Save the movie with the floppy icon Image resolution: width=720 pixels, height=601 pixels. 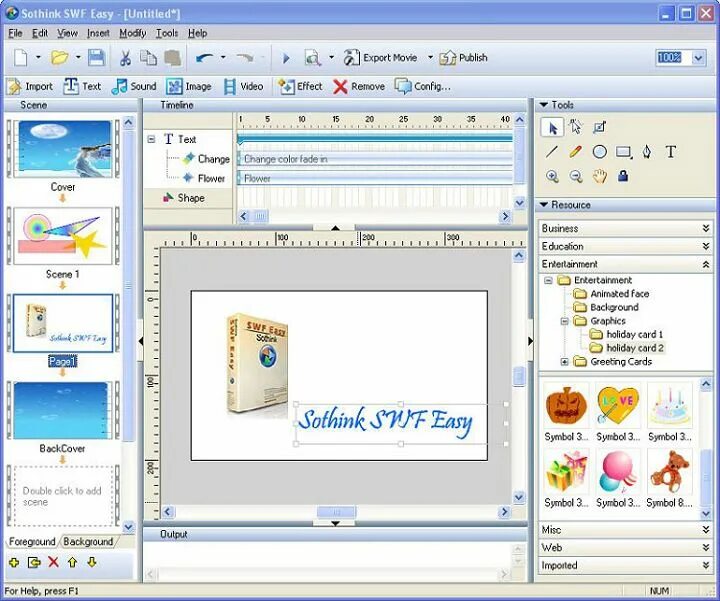(x=96, y=58)
